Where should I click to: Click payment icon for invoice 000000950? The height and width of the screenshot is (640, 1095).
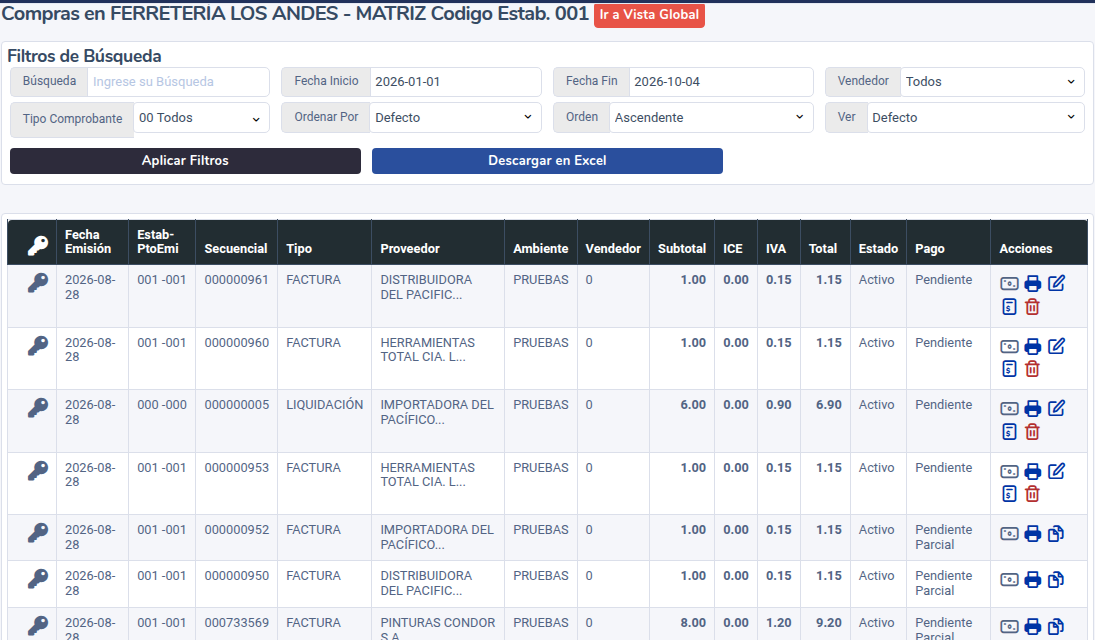[1009, 580]
